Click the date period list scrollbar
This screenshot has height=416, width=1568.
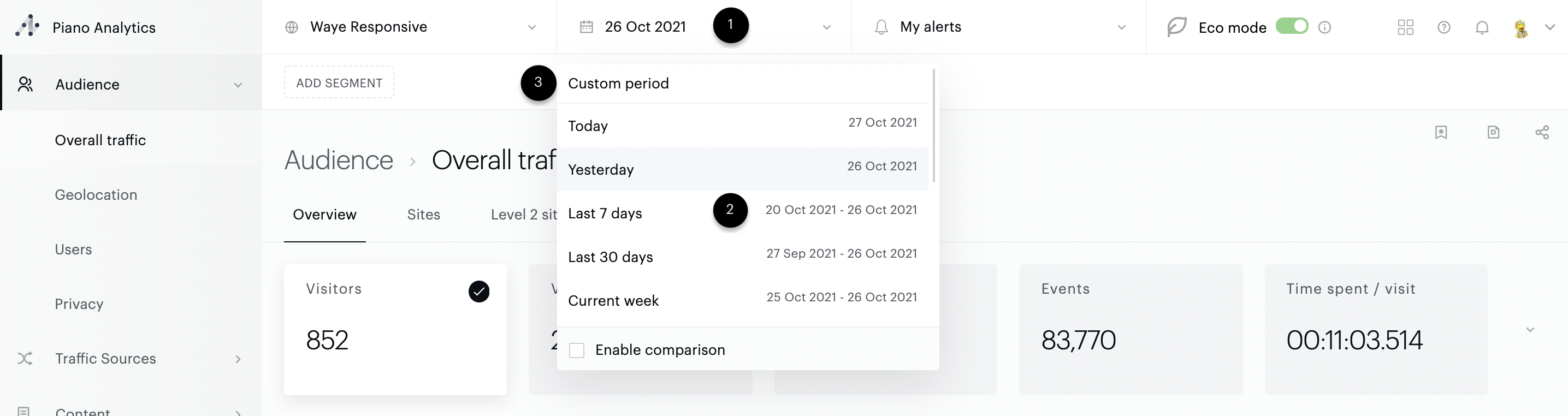pos(933,125)
